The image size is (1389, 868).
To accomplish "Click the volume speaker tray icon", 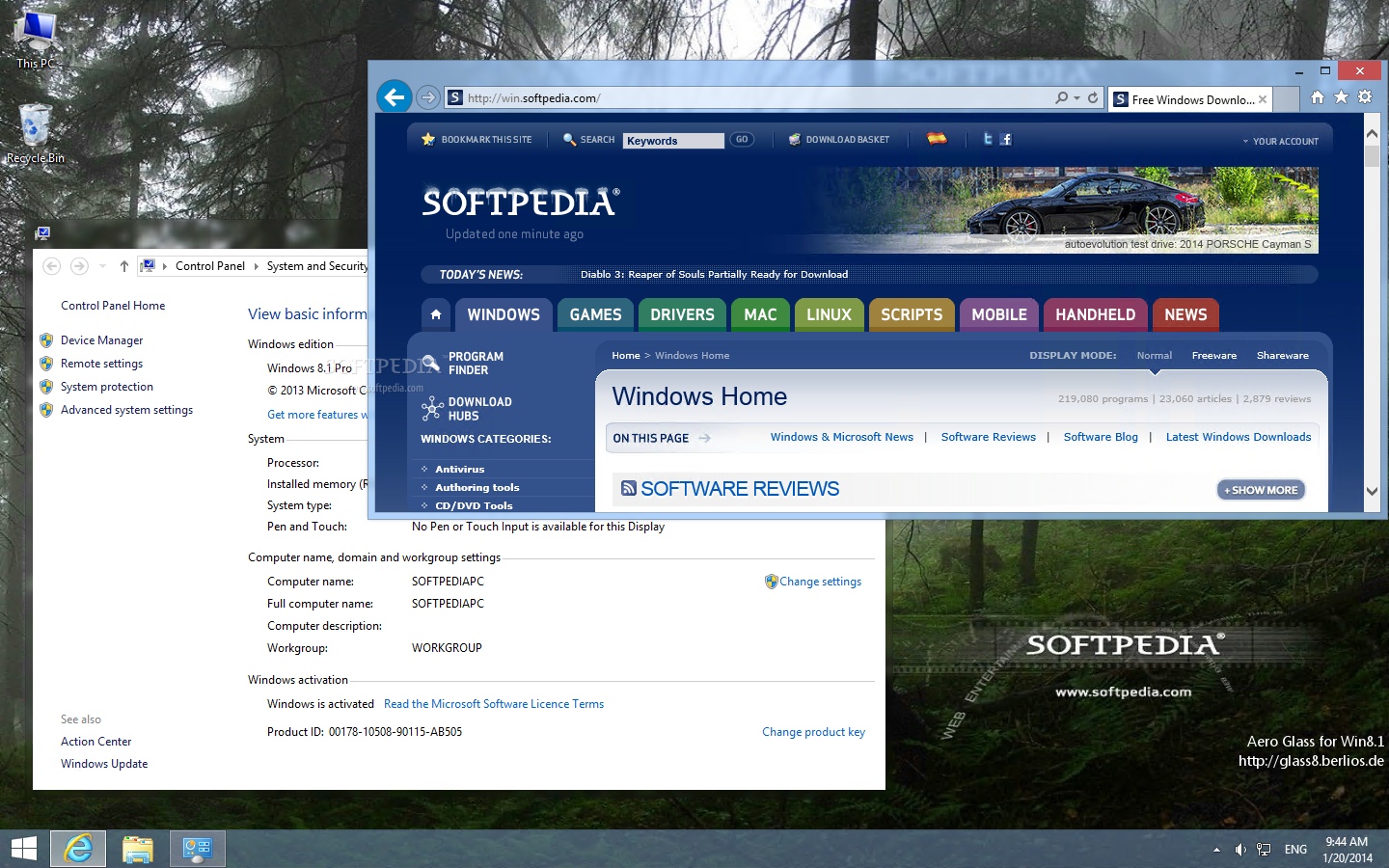I will click(1240, 850).
